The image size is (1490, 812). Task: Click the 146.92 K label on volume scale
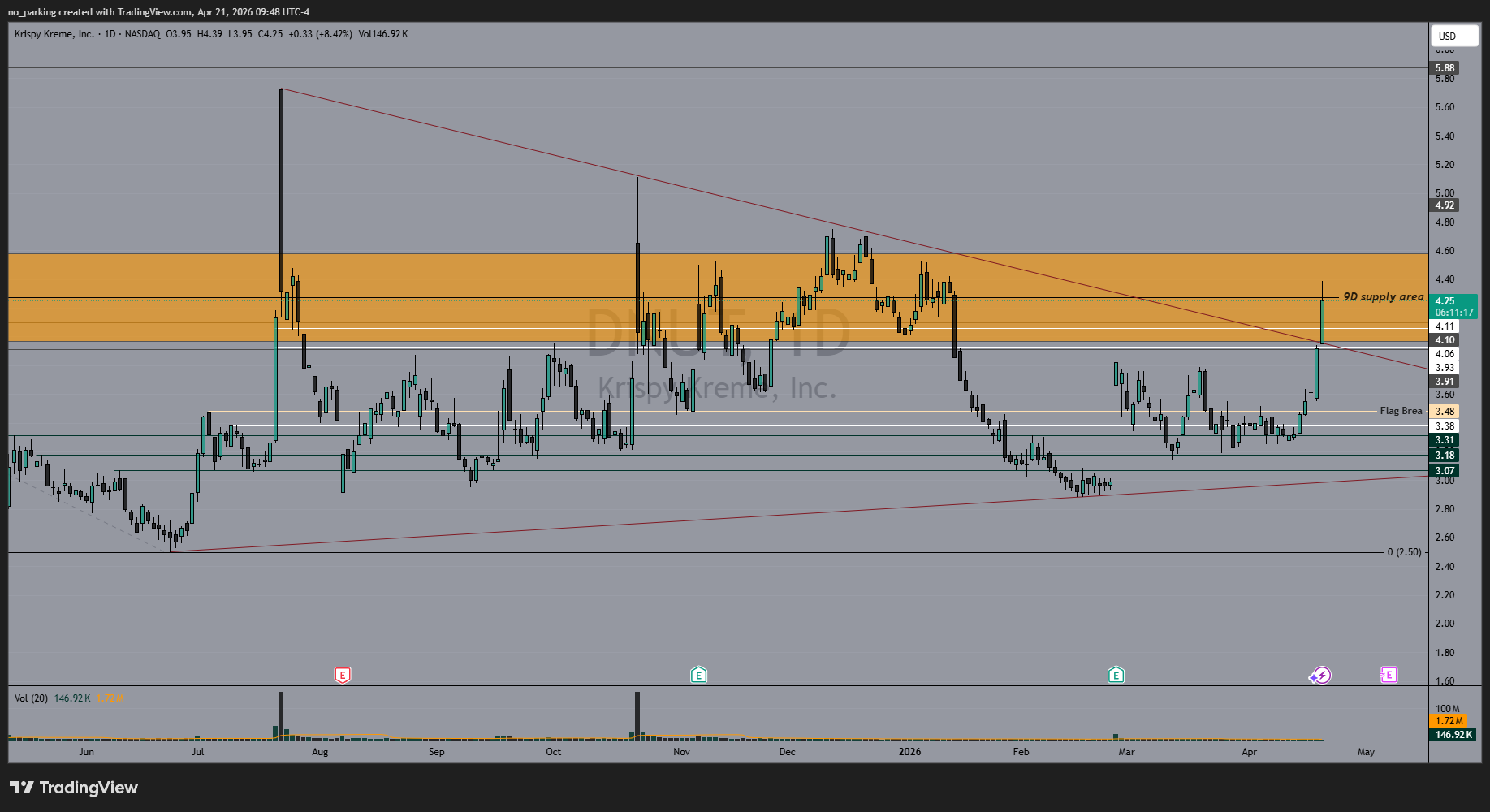pyautogui.click(x=1453, y=735)
